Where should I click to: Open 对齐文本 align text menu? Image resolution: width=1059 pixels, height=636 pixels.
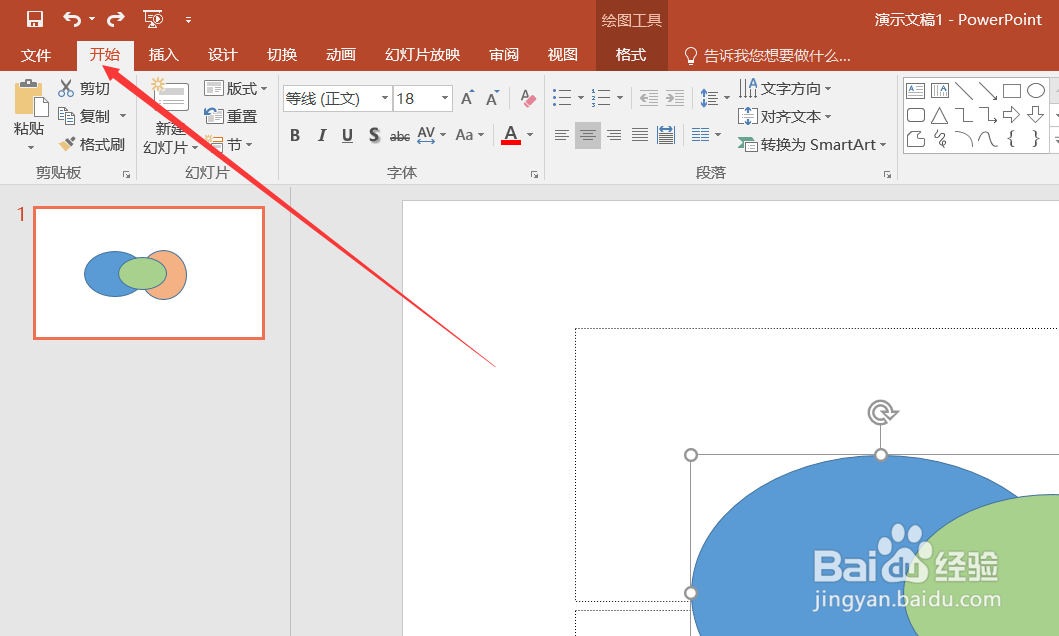785,116
